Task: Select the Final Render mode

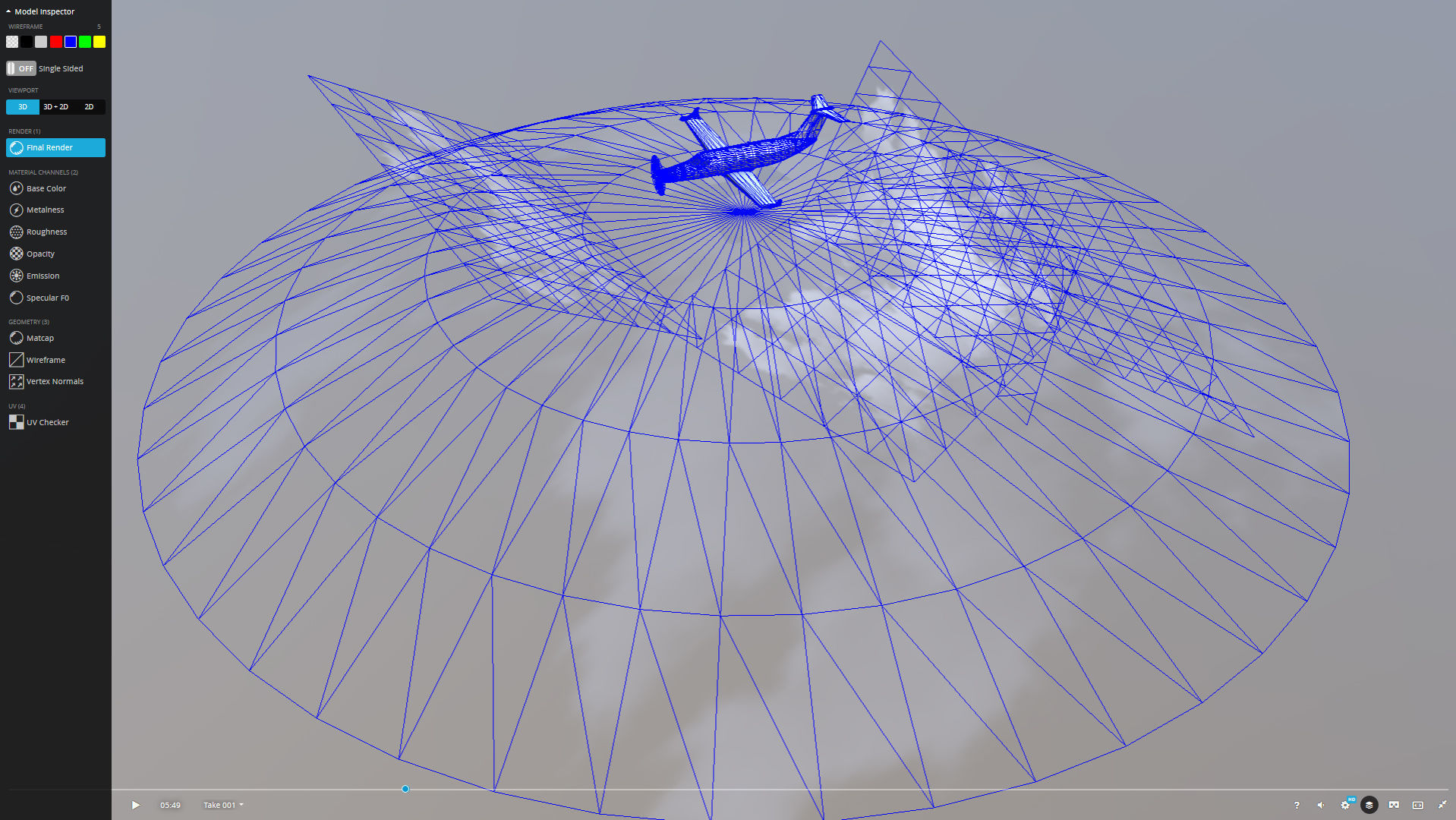Action: point(55,147)
